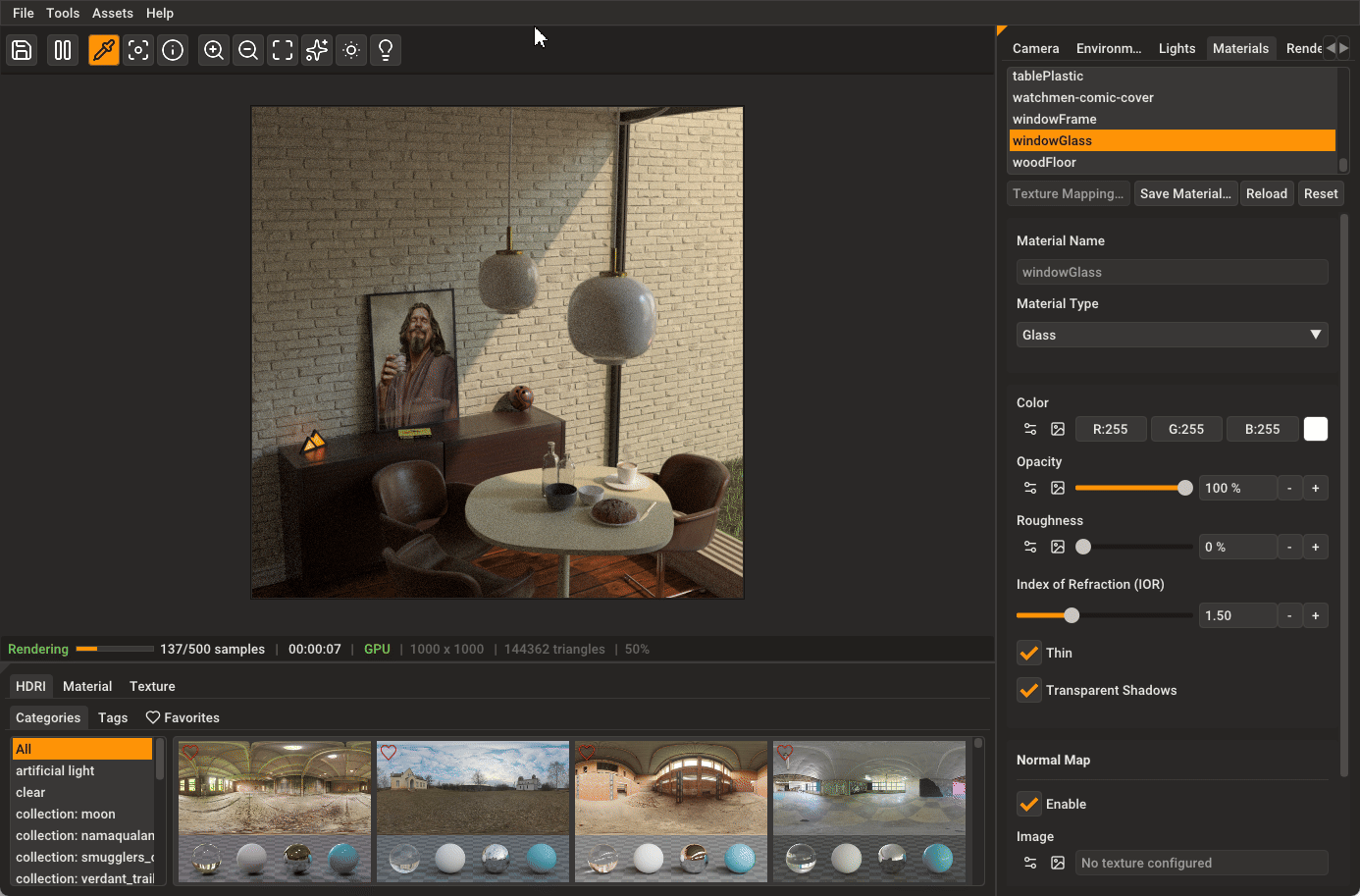This screenshot has width=1360, height=896.
Task: Click the zoom in magnifier icon
Action: (214, 50)
